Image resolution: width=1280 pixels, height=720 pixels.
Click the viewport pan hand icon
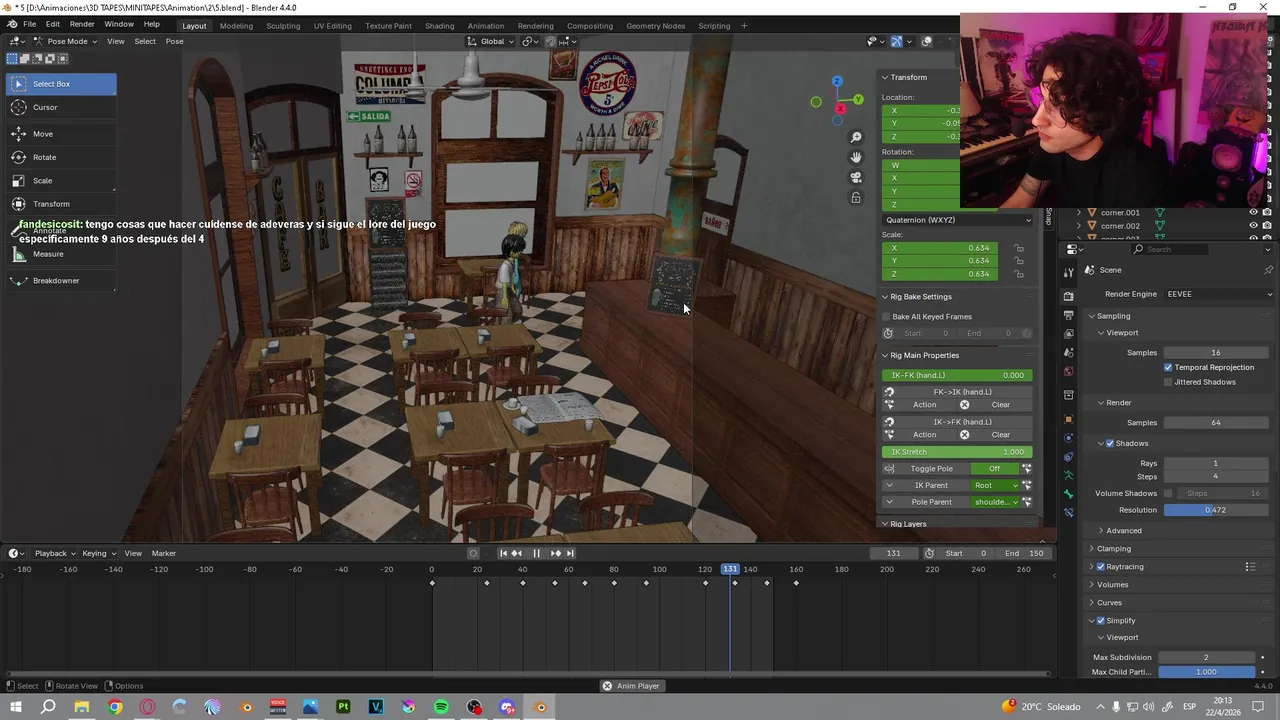click(856, 157)
